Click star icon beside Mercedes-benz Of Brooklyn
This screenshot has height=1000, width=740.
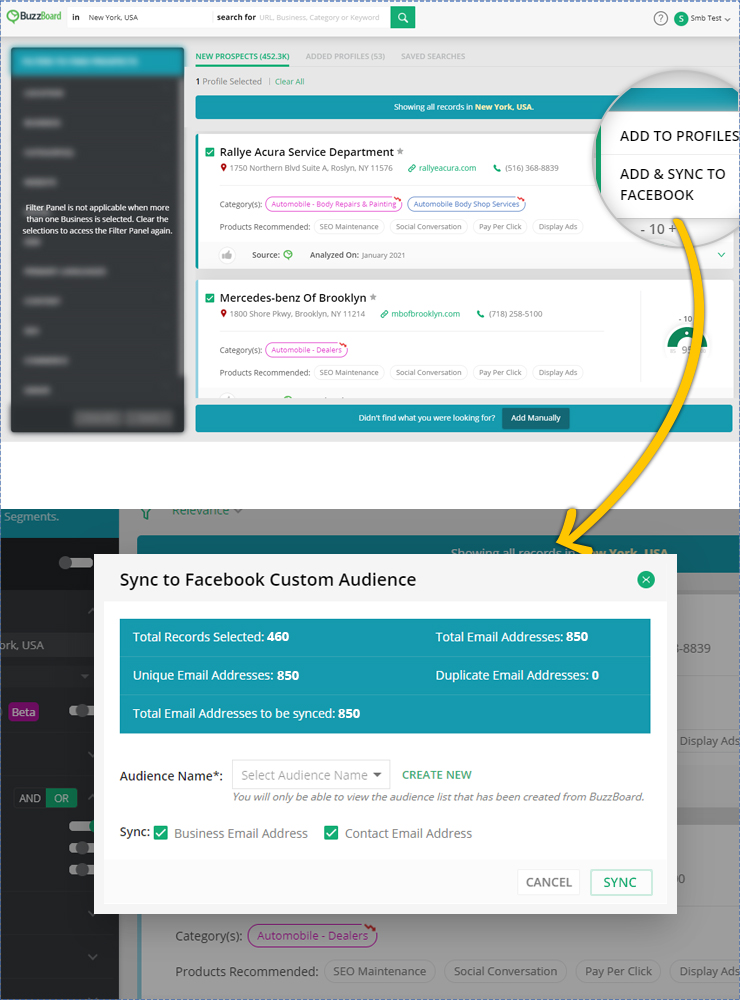373,297
